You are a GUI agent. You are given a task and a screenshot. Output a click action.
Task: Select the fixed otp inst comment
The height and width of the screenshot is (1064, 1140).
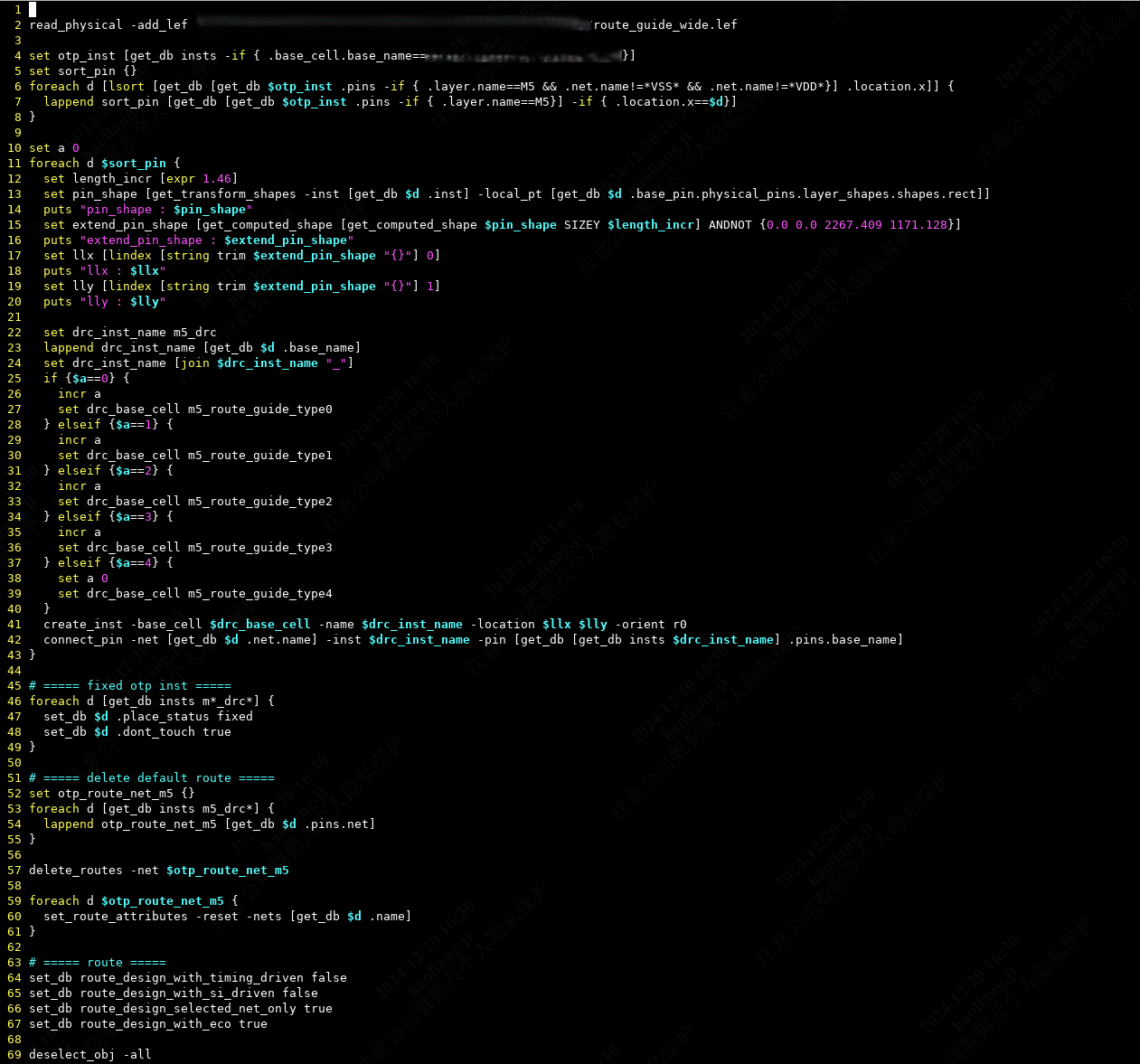pyautogui.click(x=130, y=685)
